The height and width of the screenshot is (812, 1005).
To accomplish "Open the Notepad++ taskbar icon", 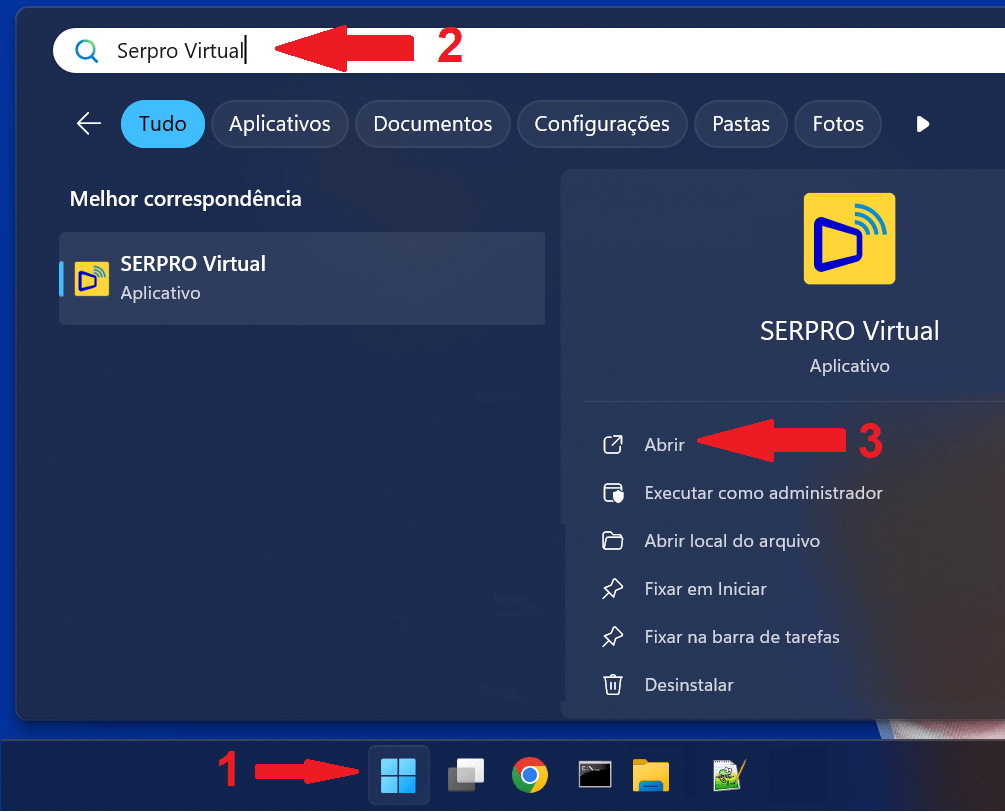I will click(x=729, y=775).
